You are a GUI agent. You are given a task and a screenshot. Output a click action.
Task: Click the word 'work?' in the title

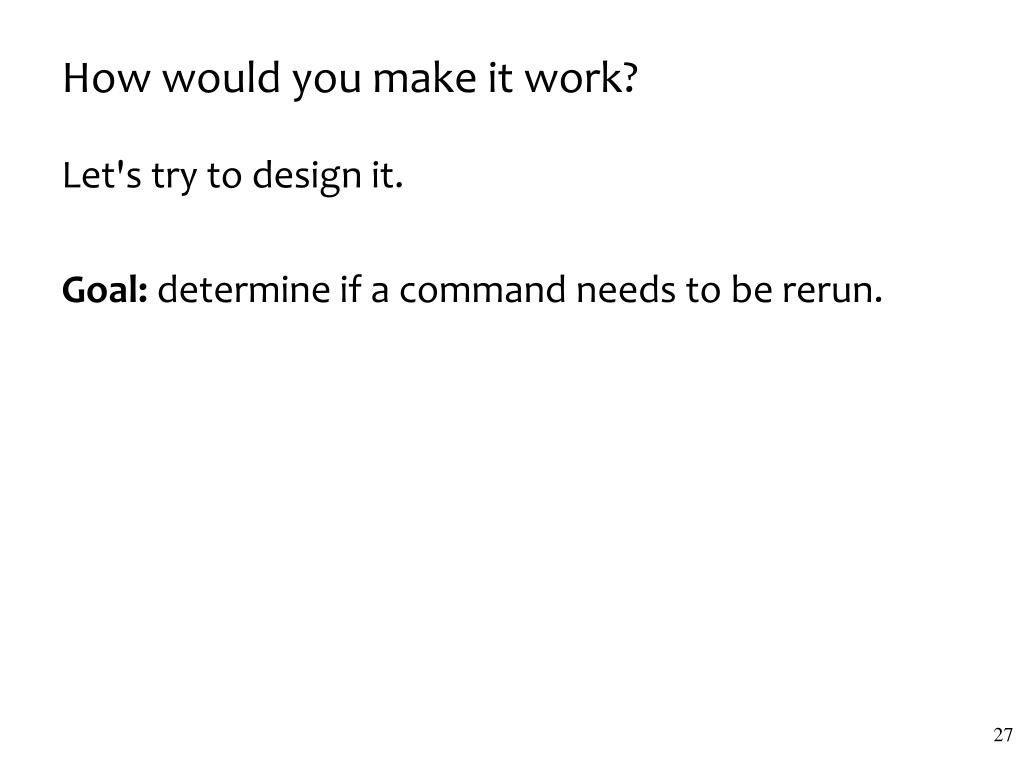pos(581,78)
